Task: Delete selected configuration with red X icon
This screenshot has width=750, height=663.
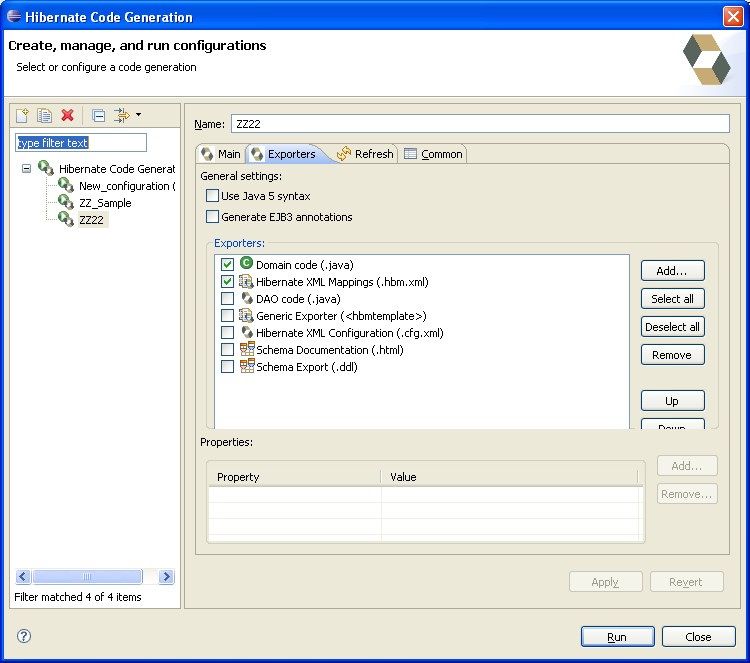Action: coord(67,115)
